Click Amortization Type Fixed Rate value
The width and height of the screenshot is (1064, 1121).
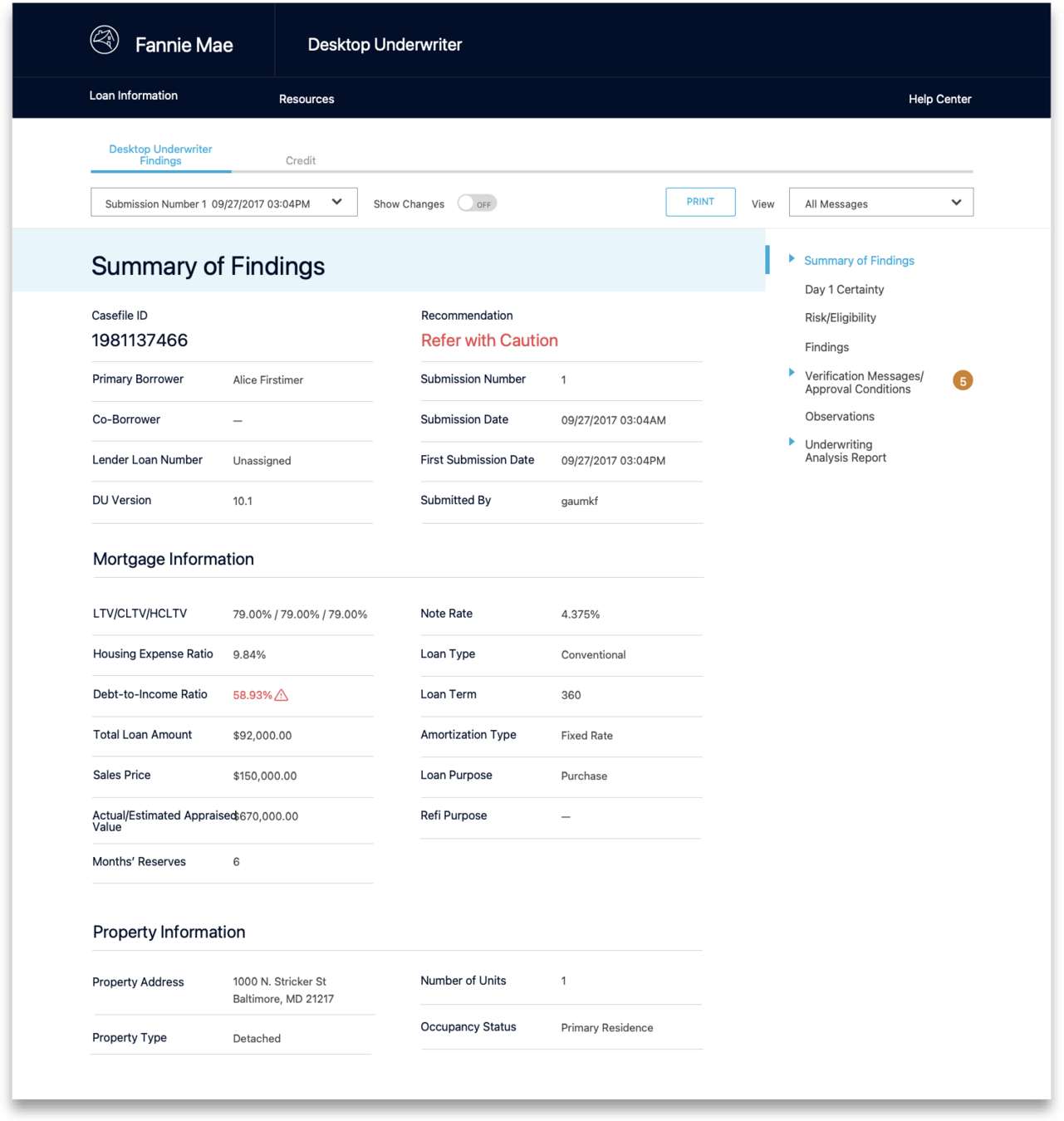(586, 736)
